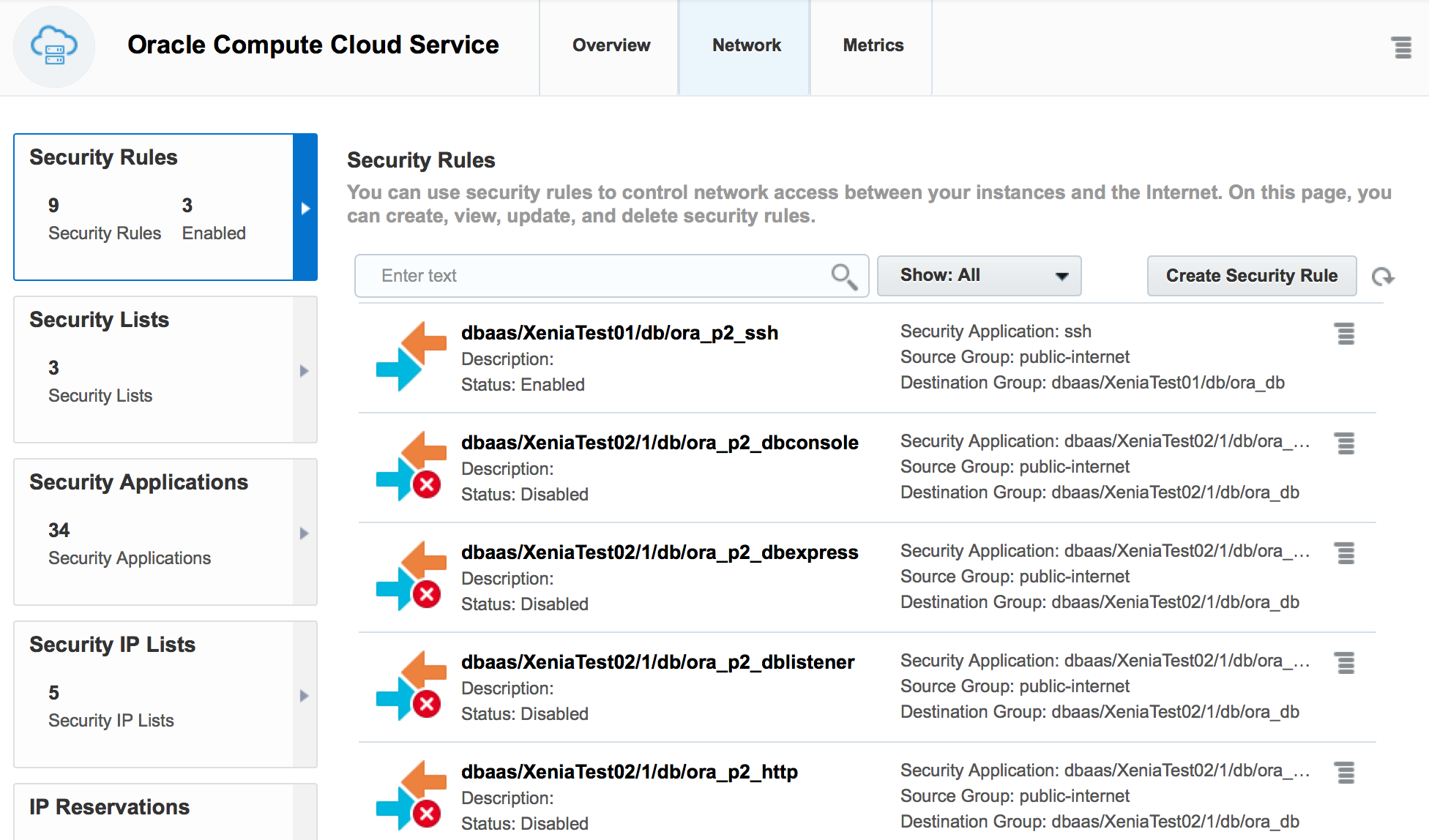1429x840 pixels.
Task: Click rule name dbaas/XeniaTest02/1/db/ora_p2_dblistener
Action: (x=657, y=662)
